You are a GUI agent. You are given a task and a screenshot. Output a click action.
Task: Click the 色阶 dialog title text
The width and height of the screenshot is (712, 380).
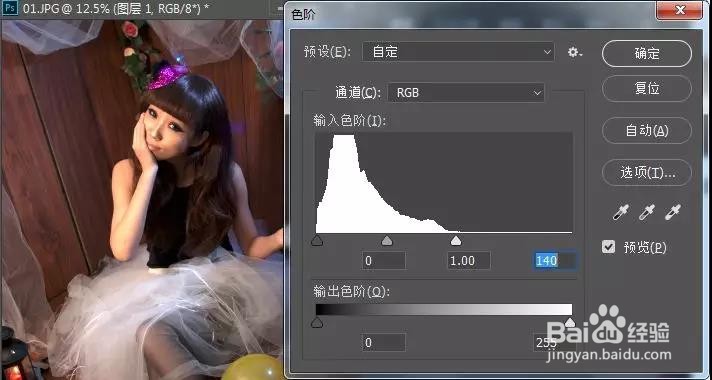click(x=303, y=15)
